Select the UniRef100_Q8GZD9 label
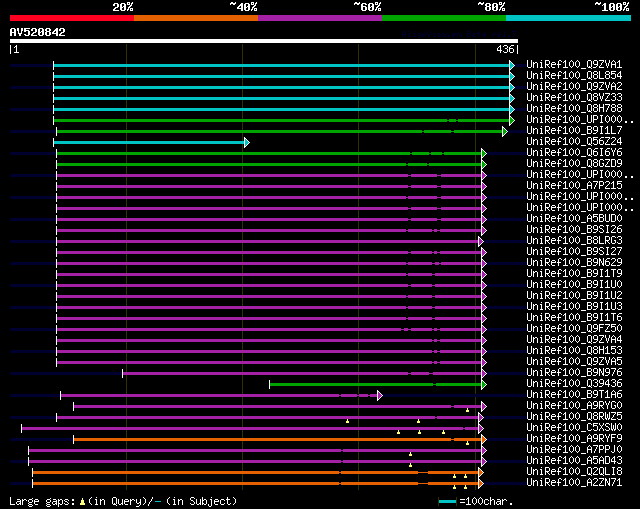Screen dimensions: 640x509 (574, 164)
